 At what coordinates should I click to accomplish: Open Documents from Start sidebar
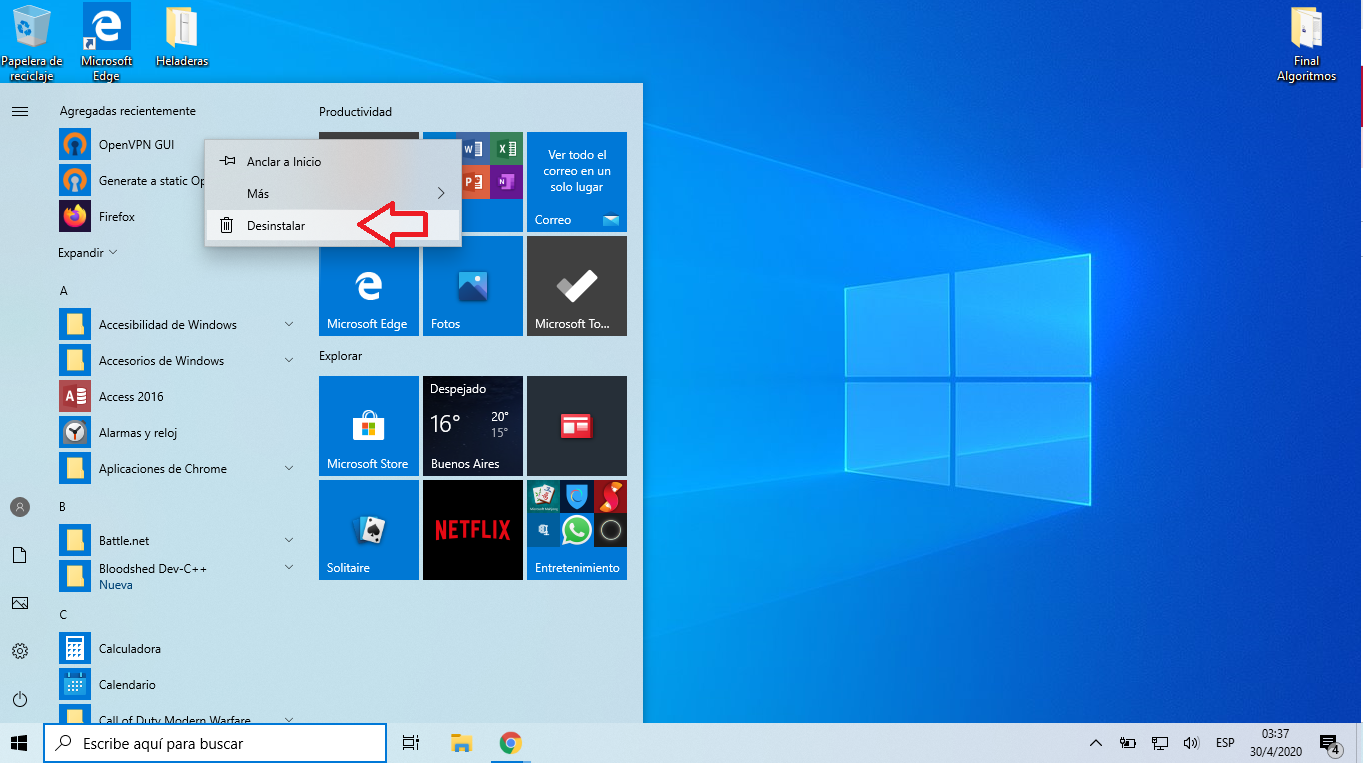tap(20, 555)
